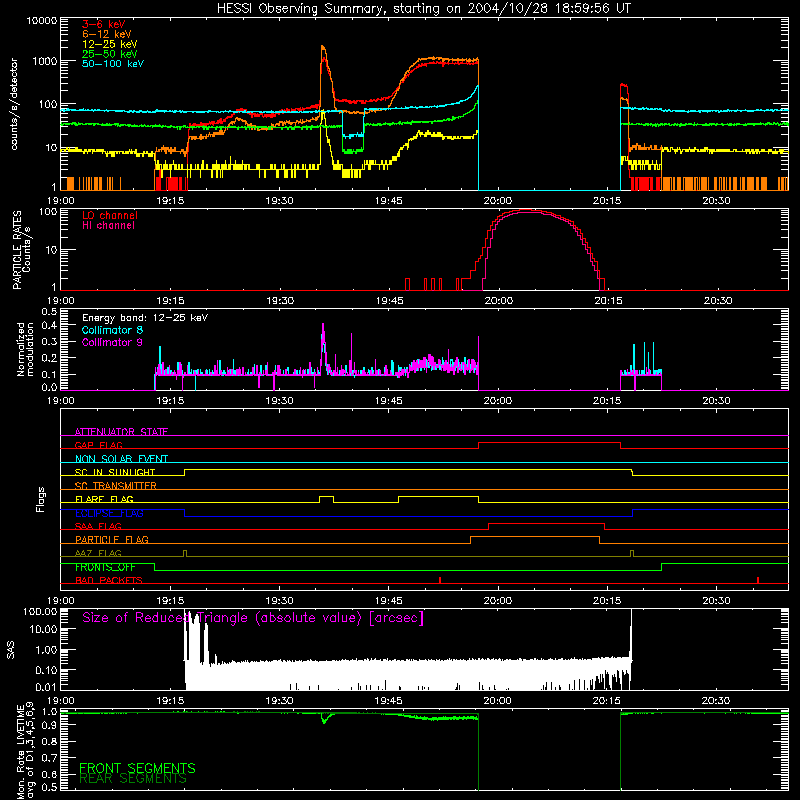Select the 25-50 keV legend label
Viewport: 800px width, 800px height.
109,54
